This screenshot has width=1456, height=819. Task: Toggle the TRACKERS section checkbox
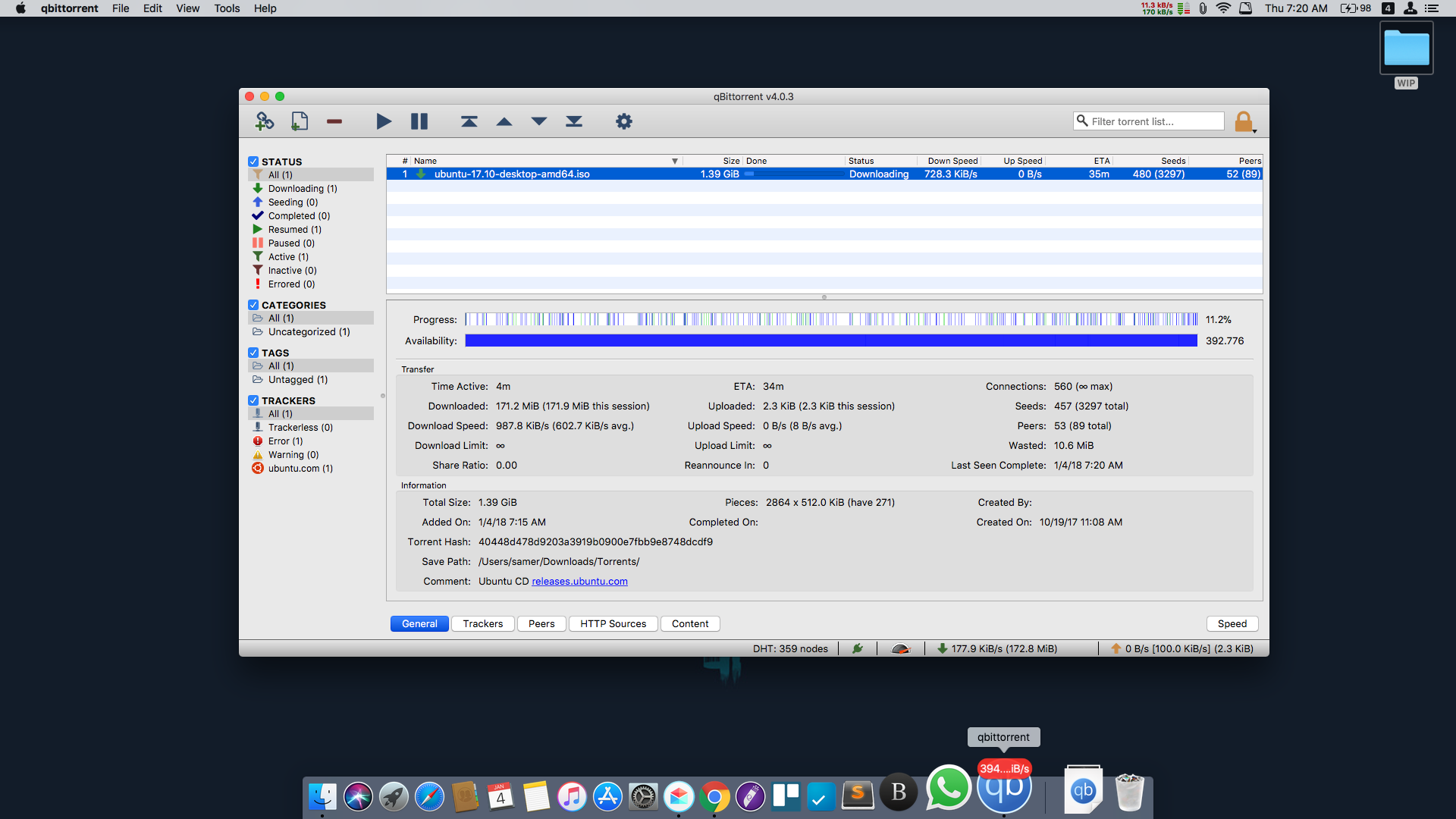point(253,400)
